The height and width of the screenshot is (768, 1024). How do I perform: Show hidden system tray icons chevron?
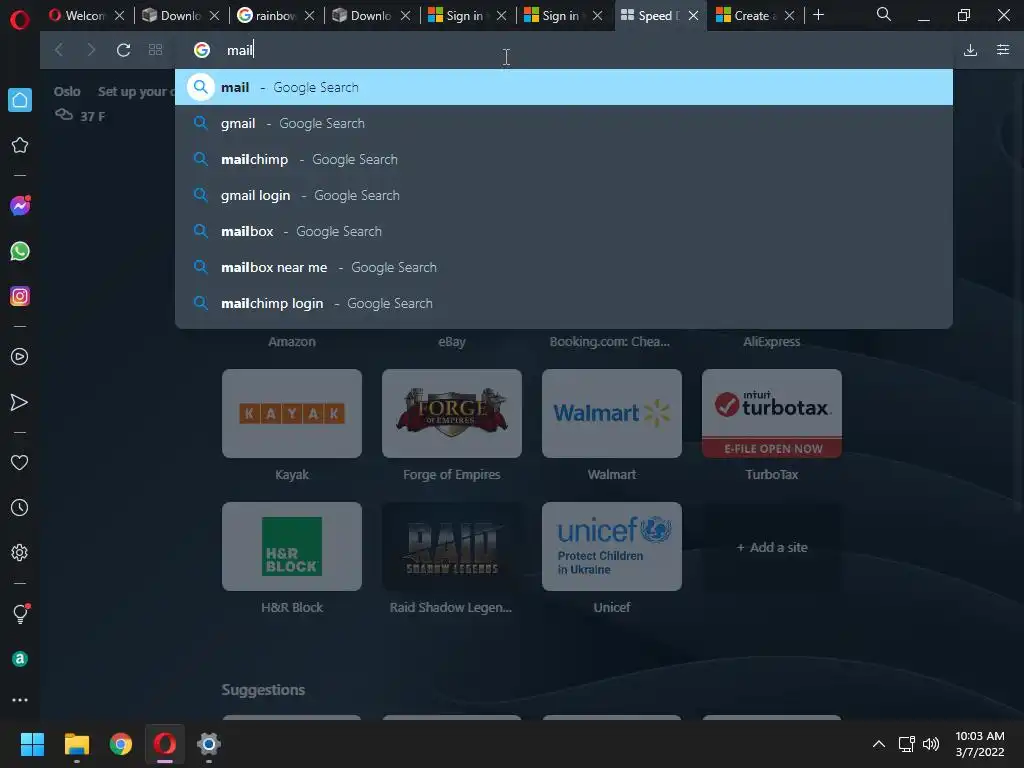point(879,744)
